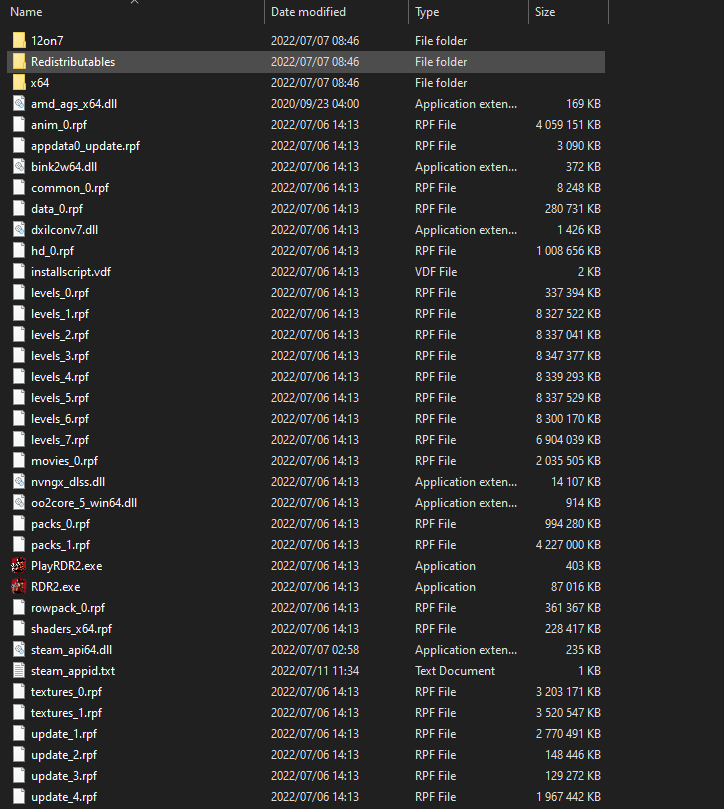Image resolution: width=724 pixels, height=809 pixels.
Task: Click the bink2w64.dll file icon
Action: [x=19, y=167]
